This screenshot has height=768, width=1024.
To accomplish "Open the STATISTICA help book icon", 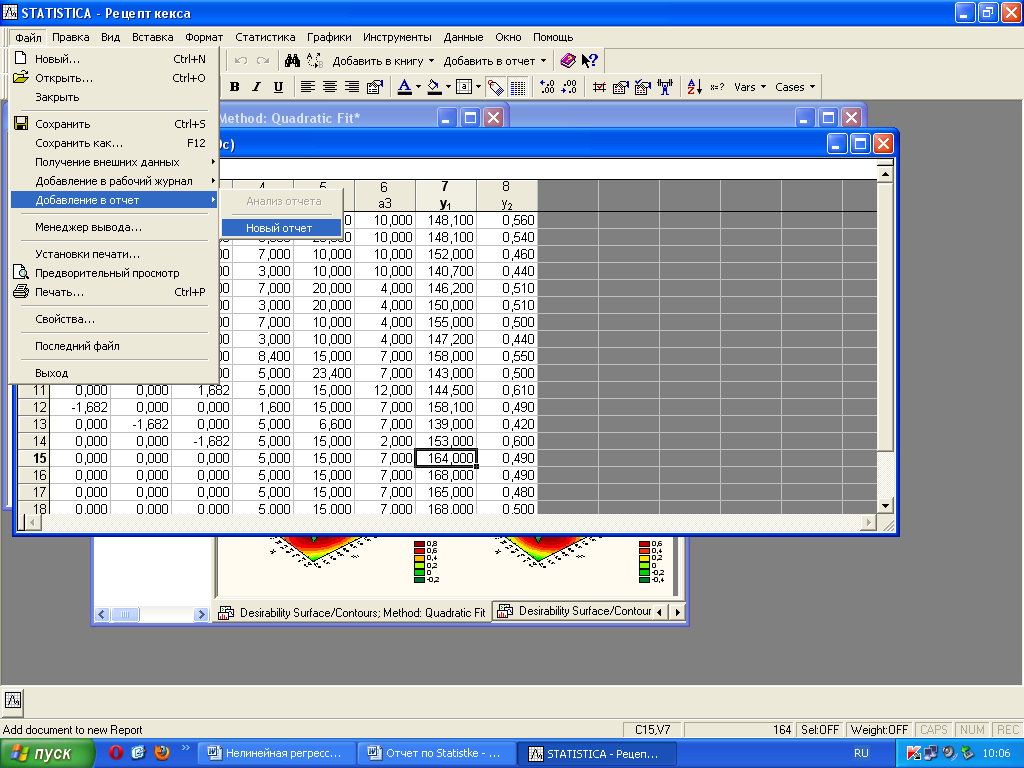I will (x=568, y=61).
